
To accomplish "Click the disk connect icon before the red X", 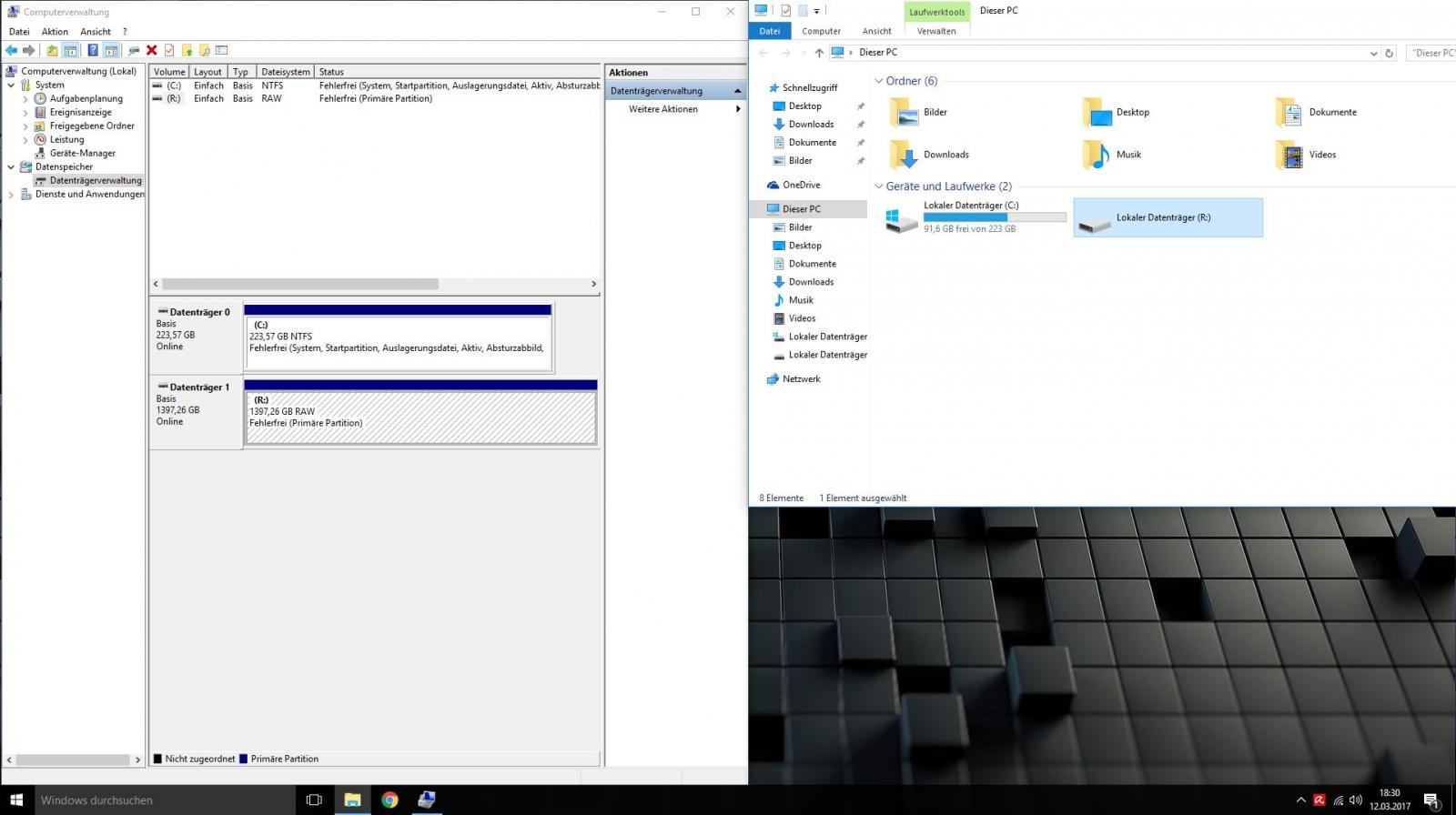I will 134,50.
